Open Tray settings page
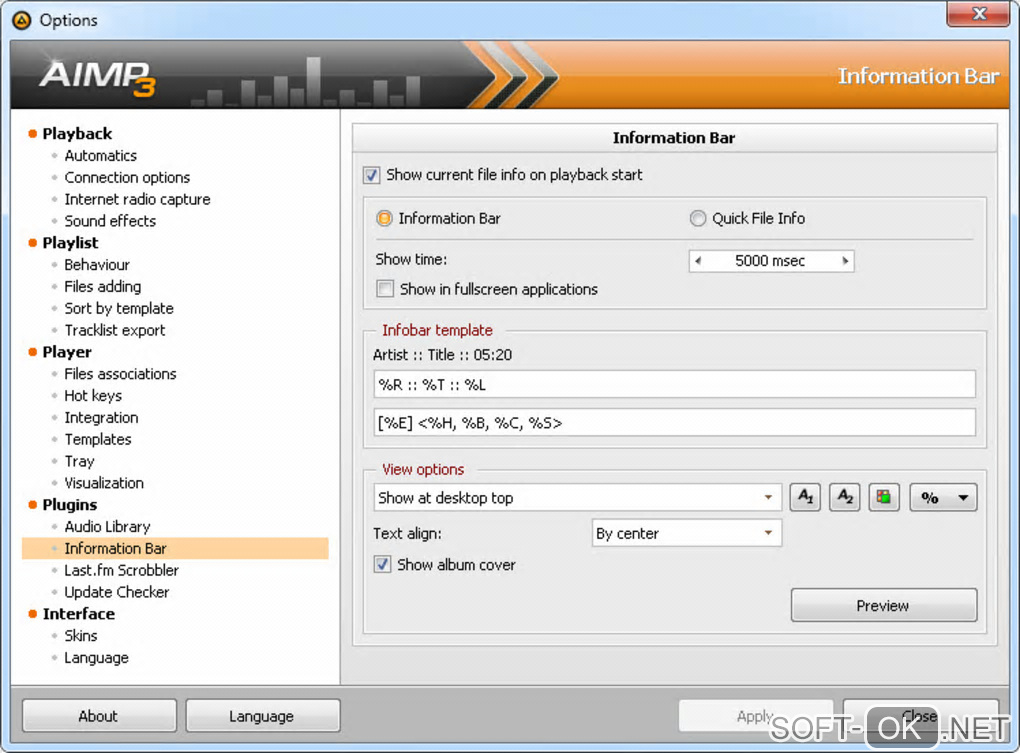Viewport: 1020px width, 753px height. 79,461
